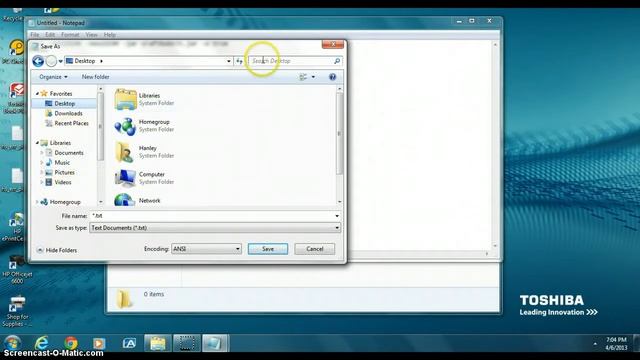
Task: Click the forward navigation arrow in Save As
Action: point(51,61)
